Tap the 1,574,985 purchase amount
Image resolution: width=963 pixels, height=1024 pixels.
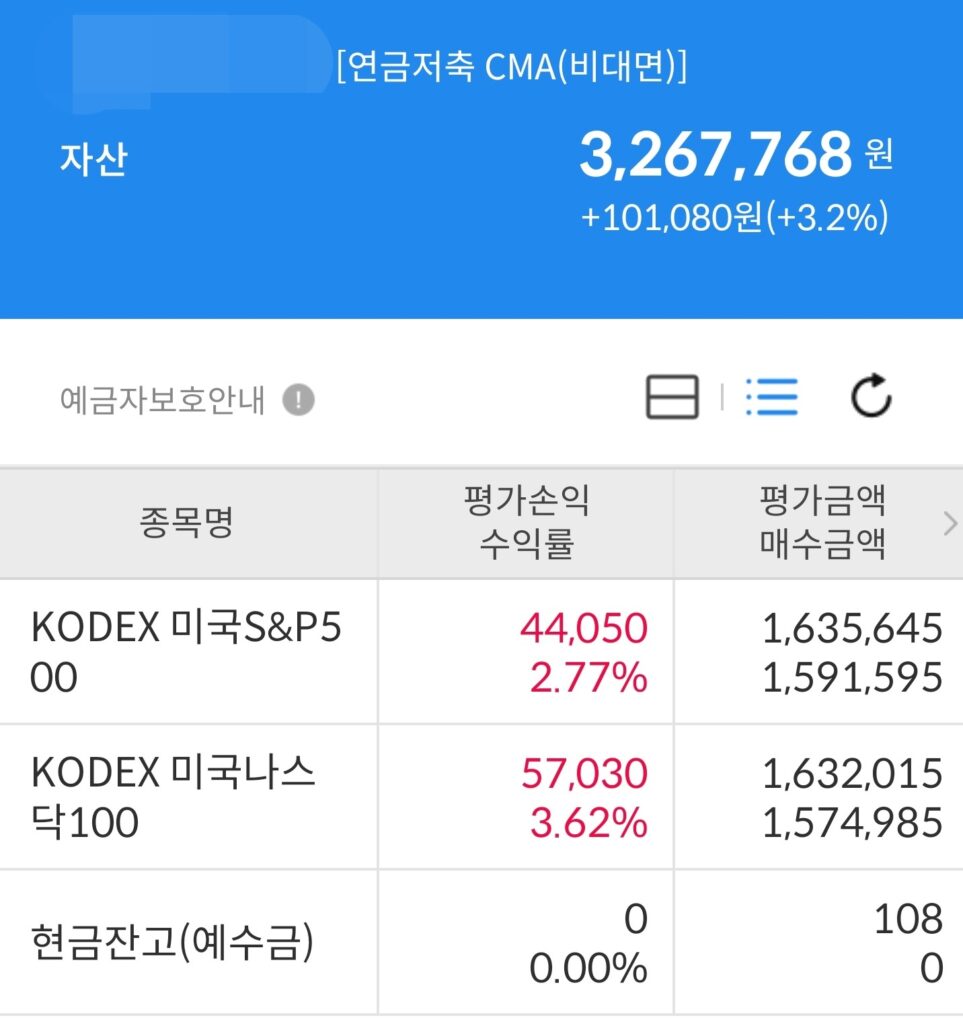pos(853,822)
